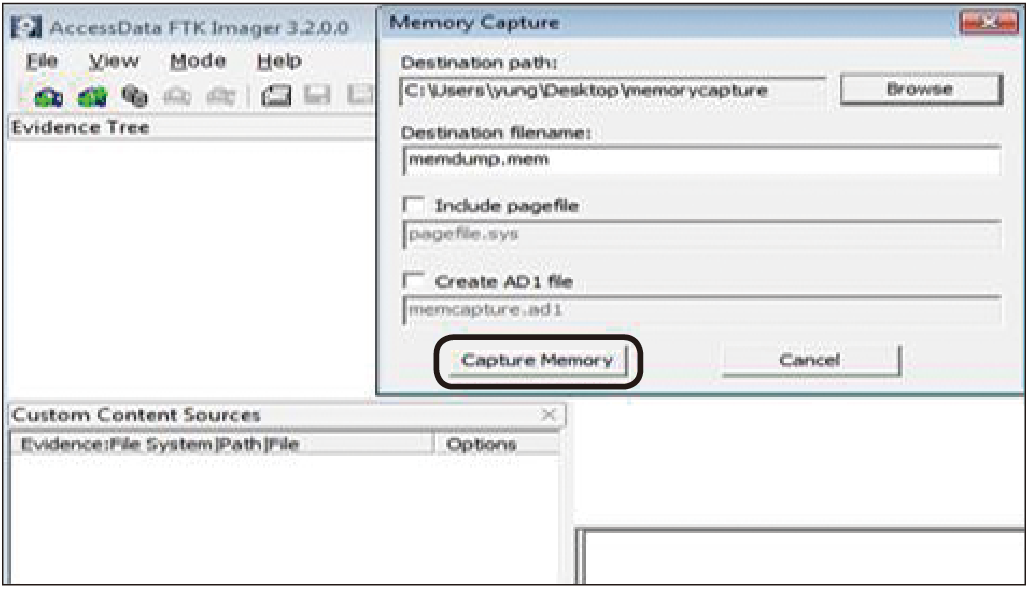The width and height of the screenshot is (1029, 589).
Task: Click the disabled pagefile.sys field
Action: (x=701, y=235)
